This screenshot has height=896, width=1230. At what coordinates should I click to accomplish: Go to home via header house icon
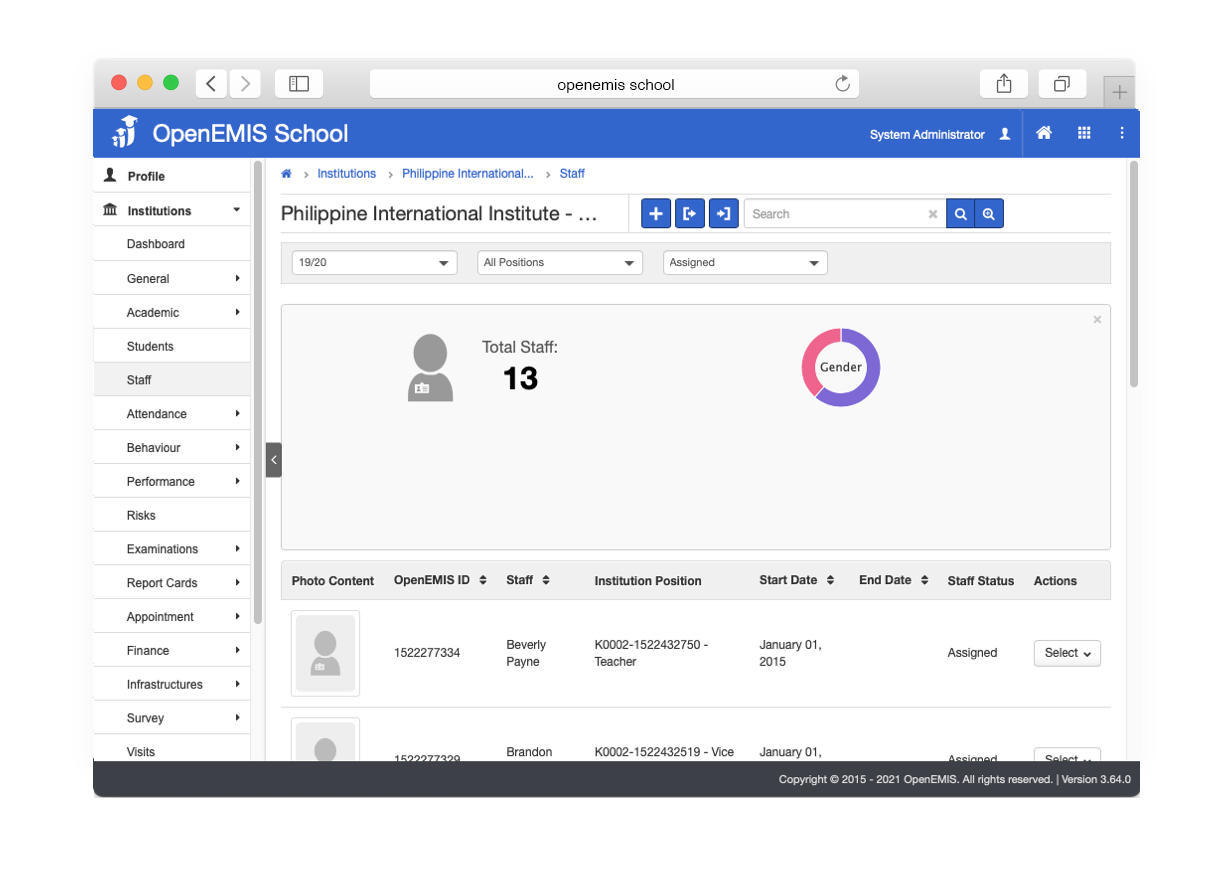(x=1044, y=133)
